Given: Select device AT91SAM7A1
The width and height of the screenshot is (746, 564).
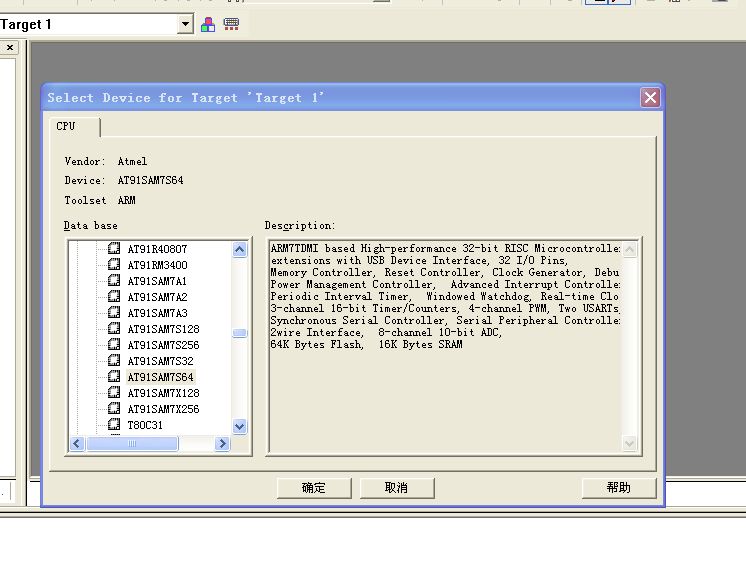Looking at the screenshot, I should click(x=157, y=281).
